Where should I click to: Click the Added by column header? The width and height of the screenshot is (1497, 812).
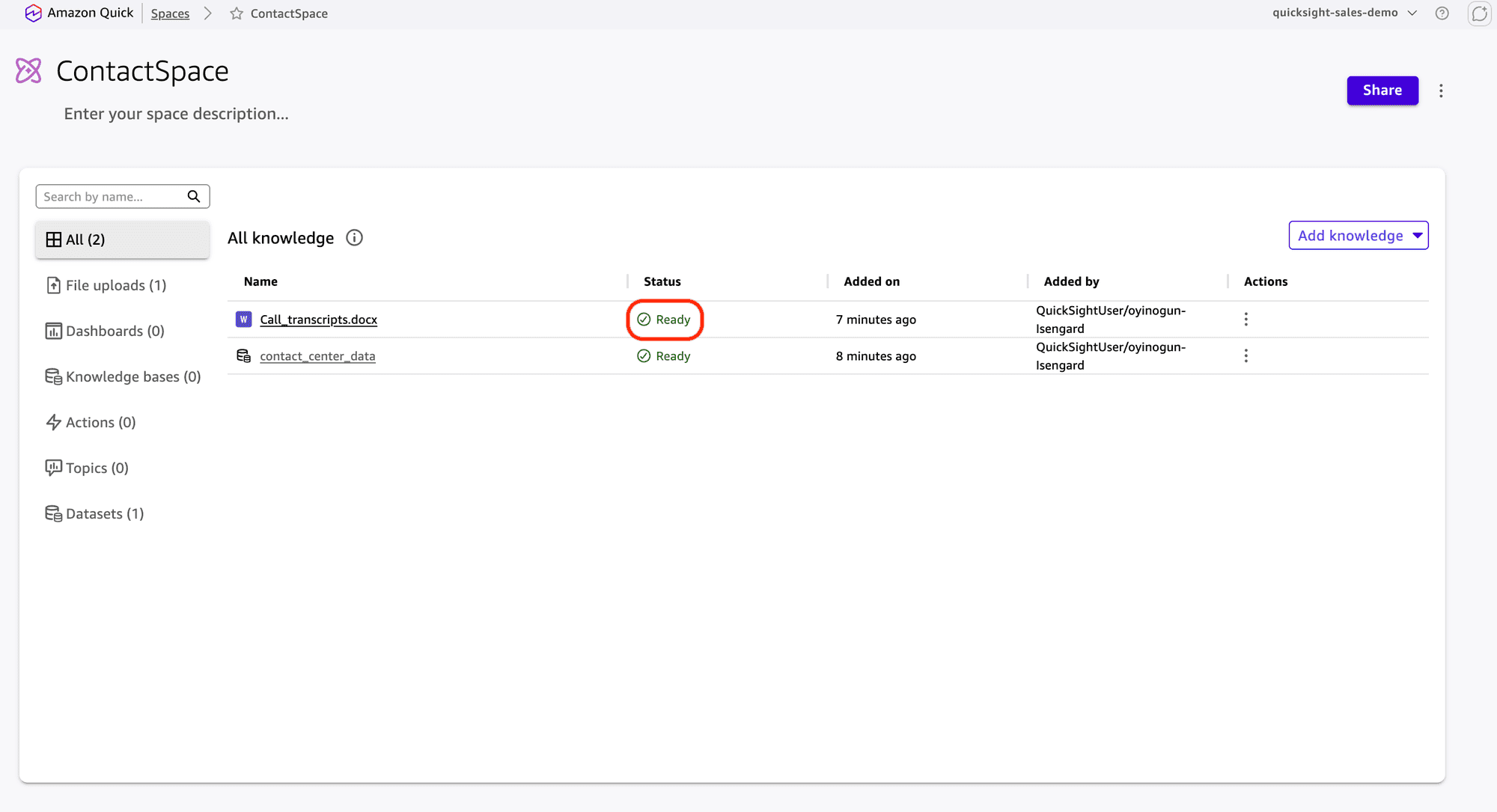click(x=1072, y=281)
